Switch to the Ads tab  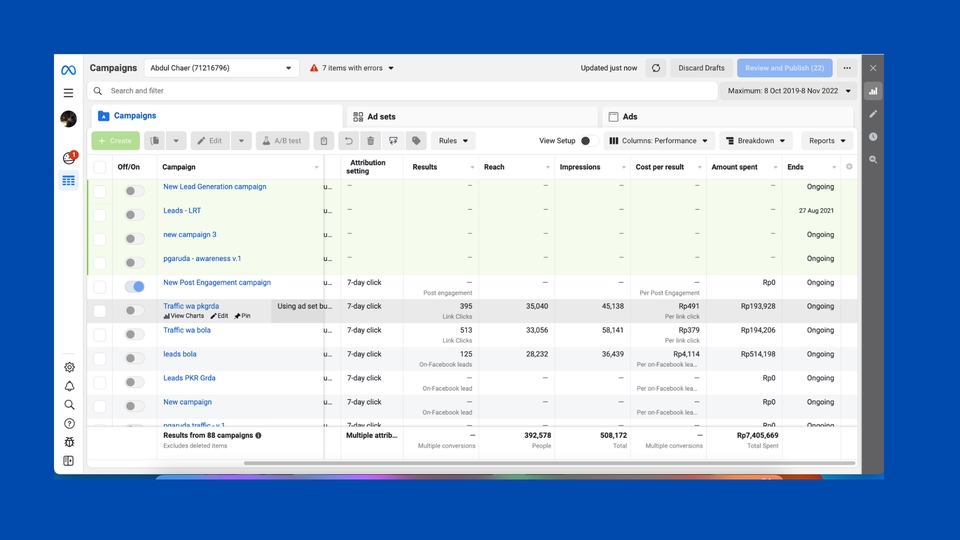click(728, 116)
